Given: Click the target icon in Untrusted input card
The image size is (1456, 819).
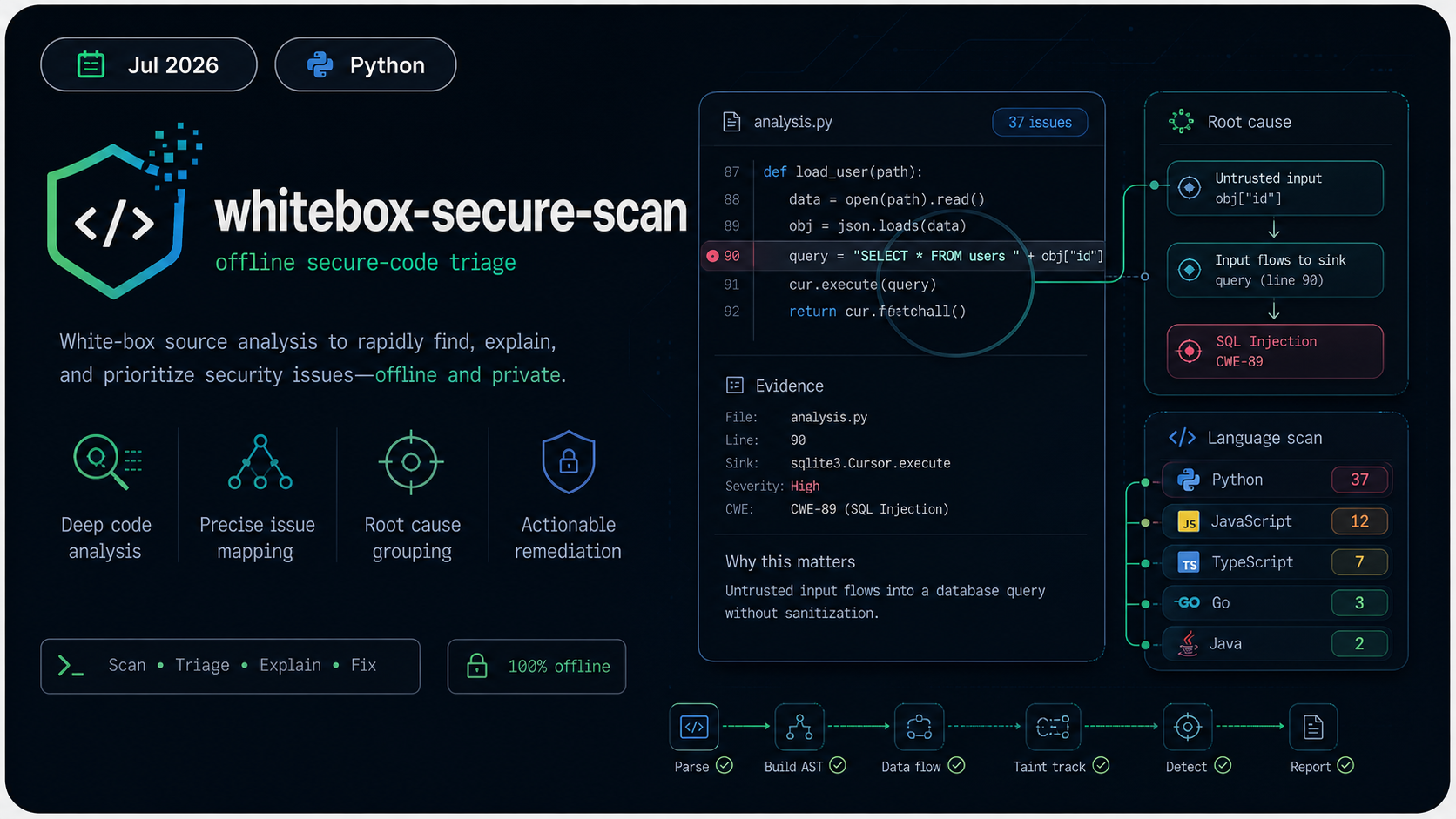Looking at the screenshot, I should pyautogui.click(x=1190, y=187).
